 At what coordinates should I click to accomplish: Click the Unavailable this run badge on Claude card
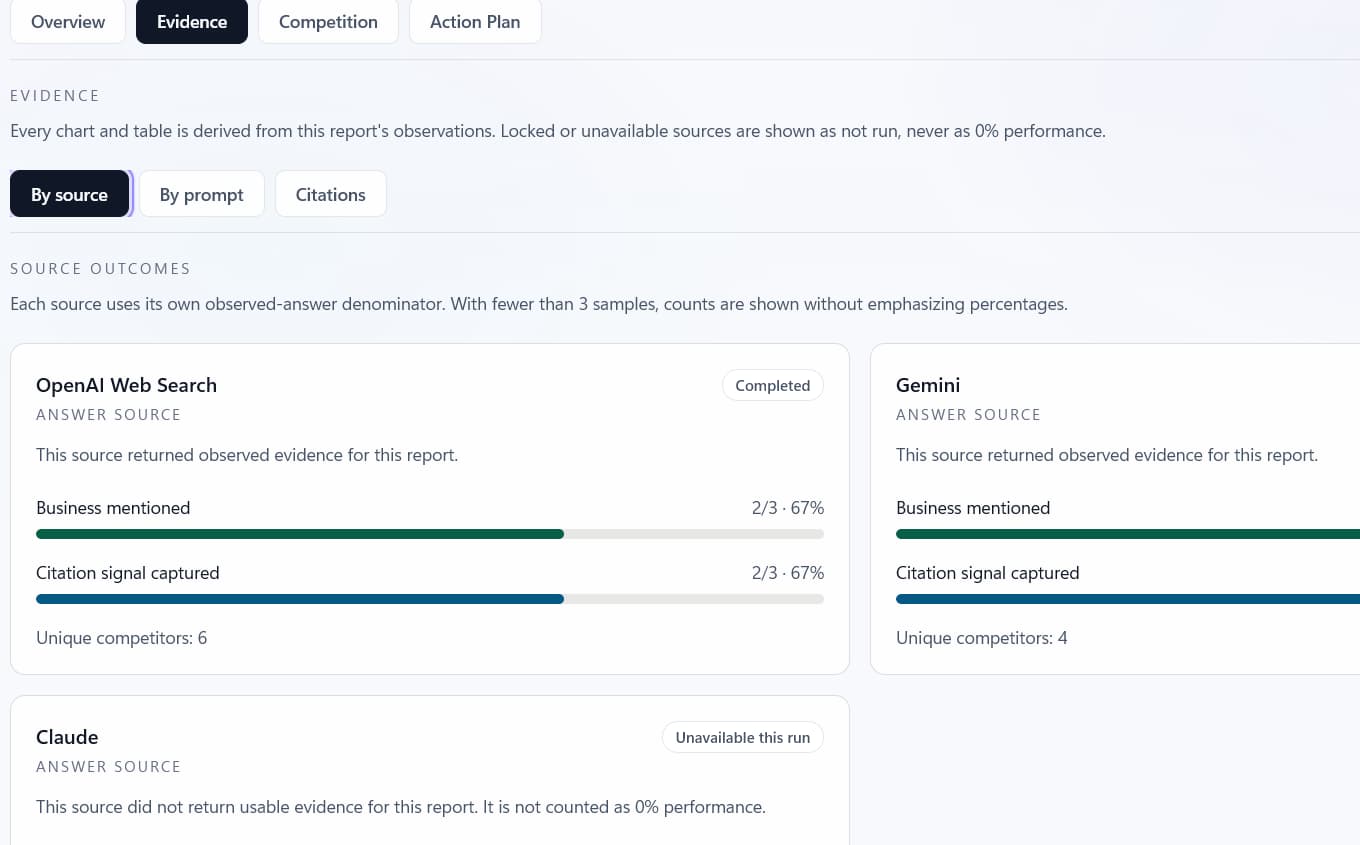click(x=742, y=737)
